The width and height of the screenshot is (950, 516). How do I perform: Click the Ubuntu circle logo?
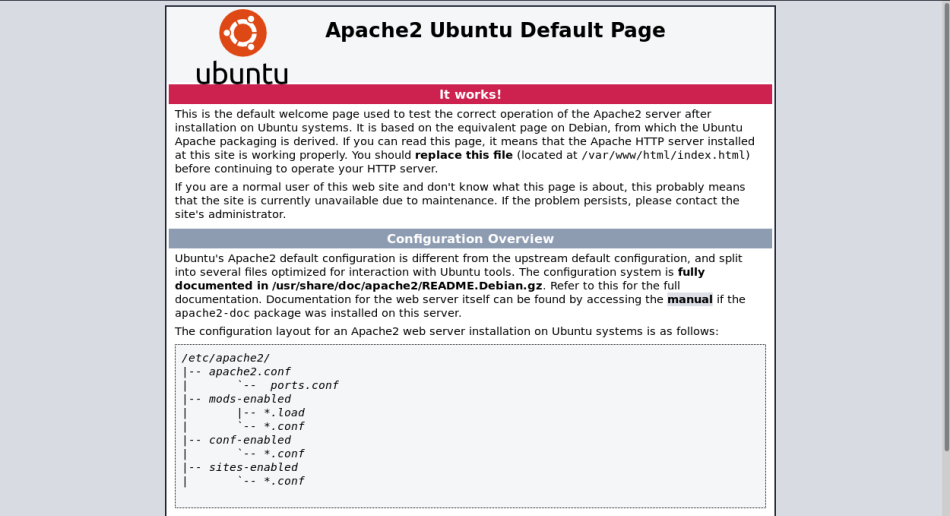242,33
